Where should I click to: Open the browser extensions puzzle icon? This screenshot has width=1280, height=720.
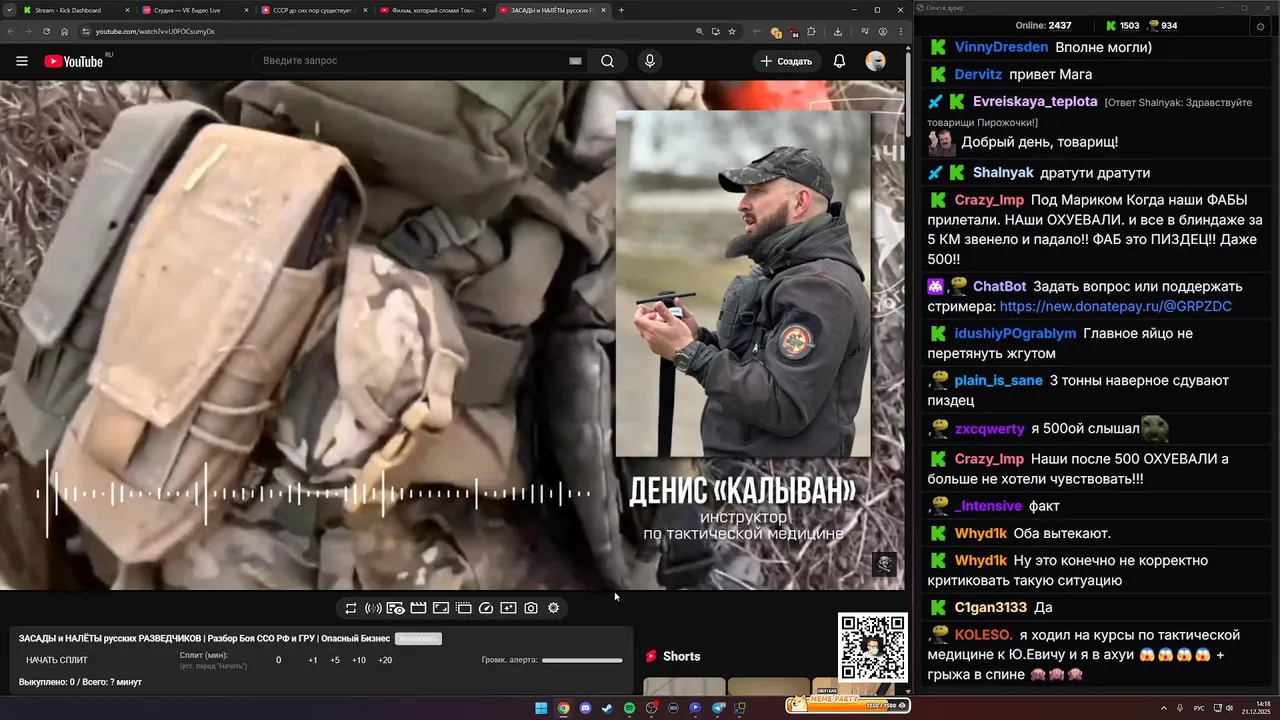[x=811, y=31]
